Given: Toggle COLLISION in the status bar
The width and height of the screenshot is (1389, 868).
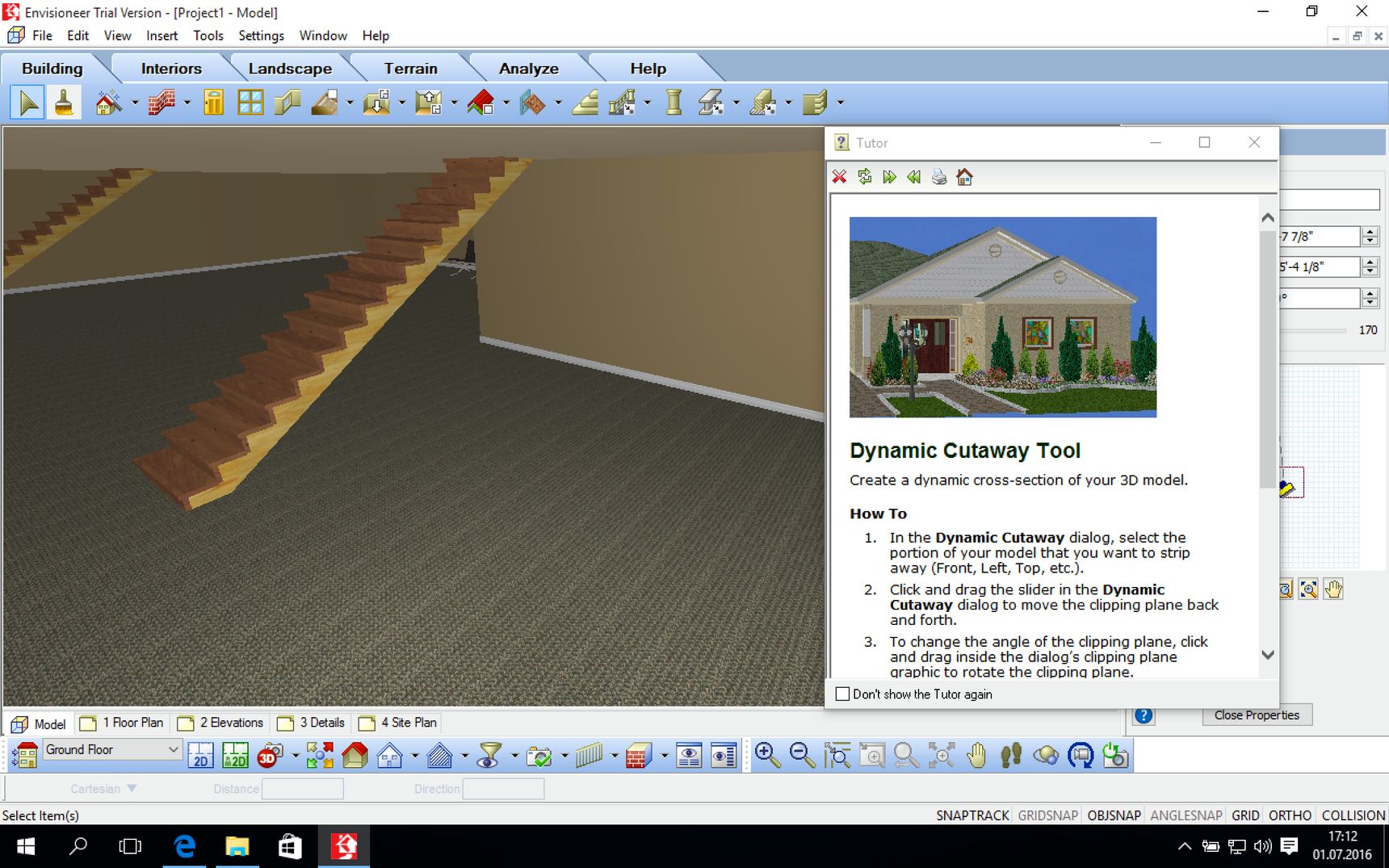Looking at the screenshot, I should 1353,816.
